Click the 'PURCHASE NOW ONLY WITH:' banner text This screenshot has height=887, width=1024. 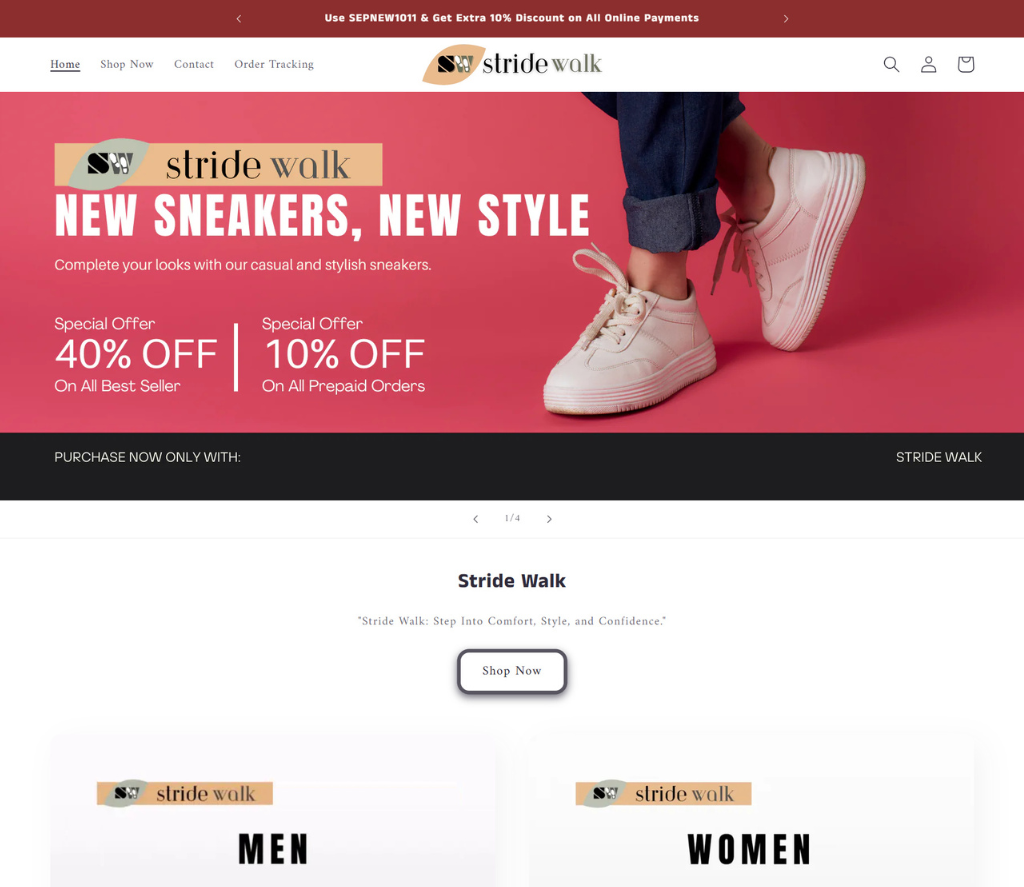(148, 457)
